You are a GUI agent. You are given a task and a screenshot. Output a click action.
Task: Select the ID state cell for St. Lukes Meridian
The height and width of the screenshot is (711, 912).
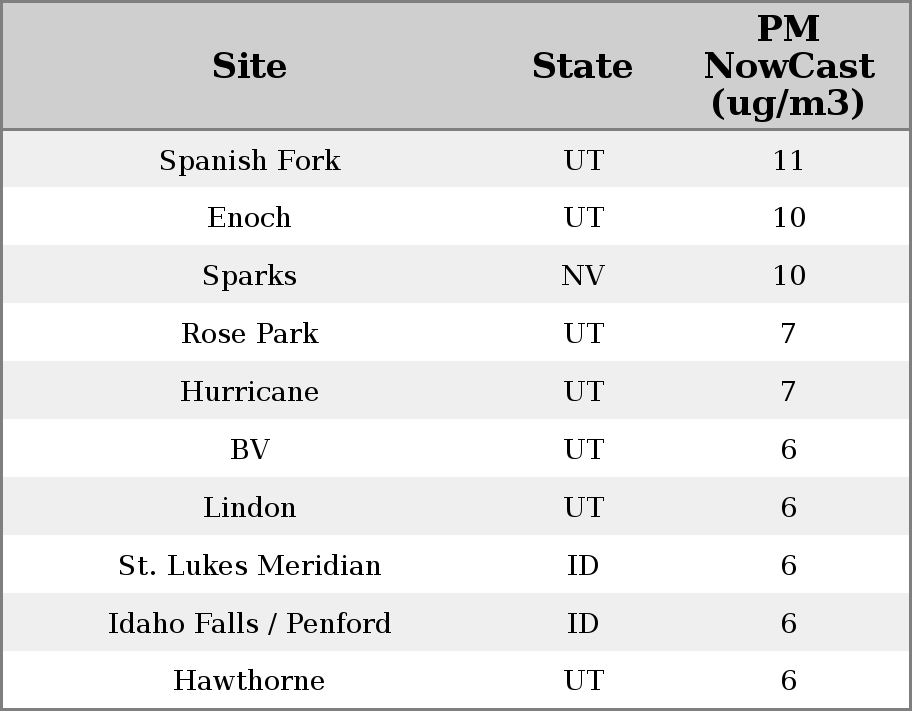click(x=583, y=566)
